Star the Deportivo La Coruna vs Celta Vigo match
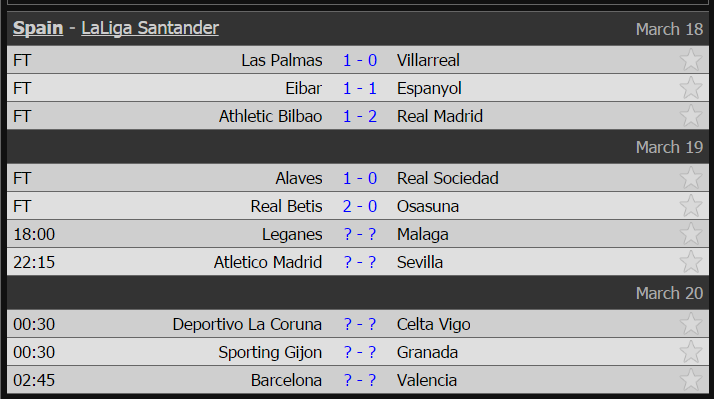714x399 pixels. [x=690, y=324]
